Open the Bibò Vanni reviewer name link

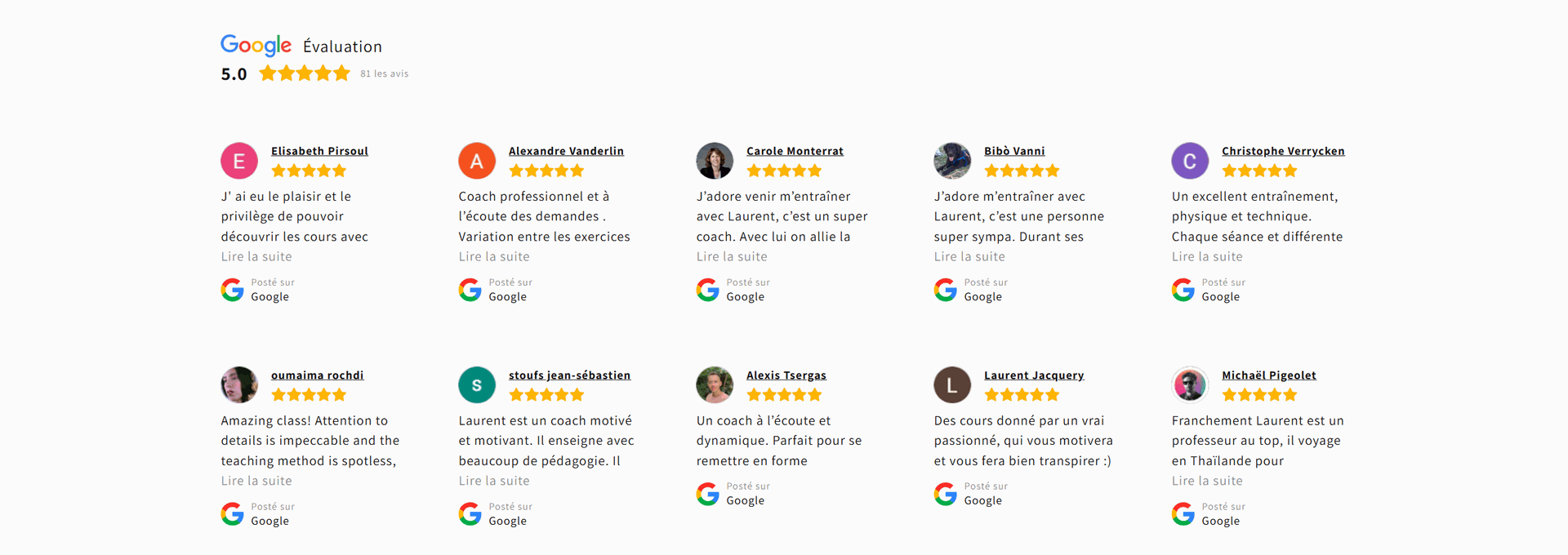tap(1014, 151)
